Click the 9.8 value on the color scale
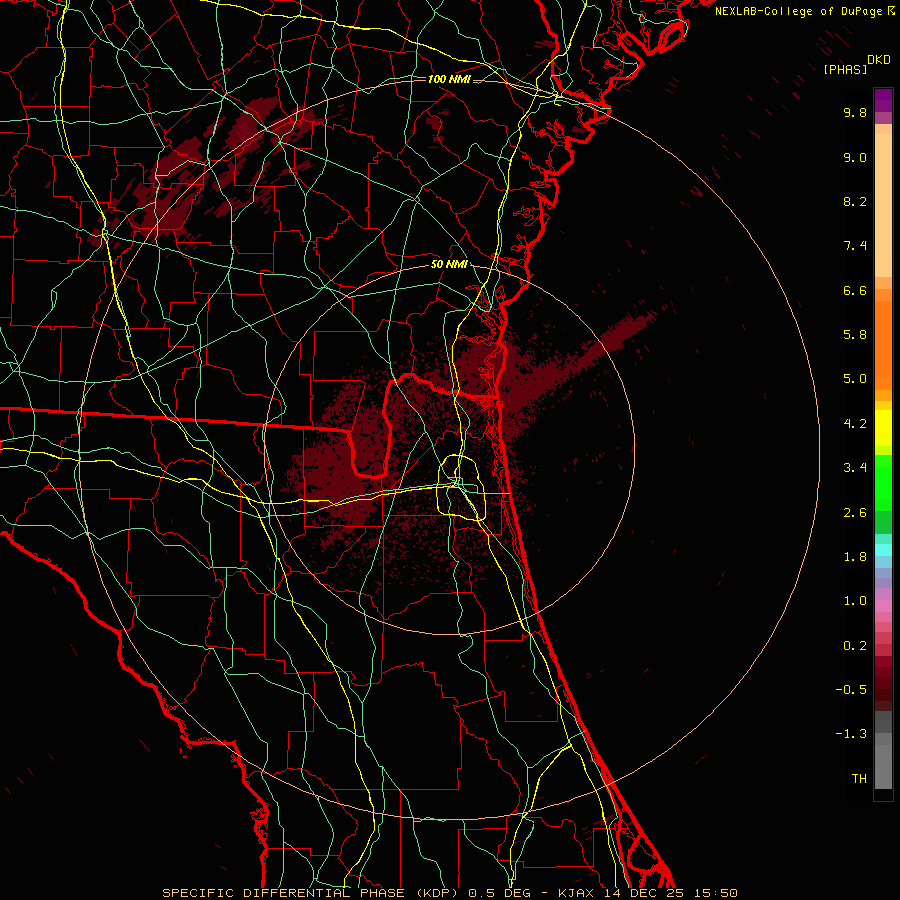 [x=855, y=112]
